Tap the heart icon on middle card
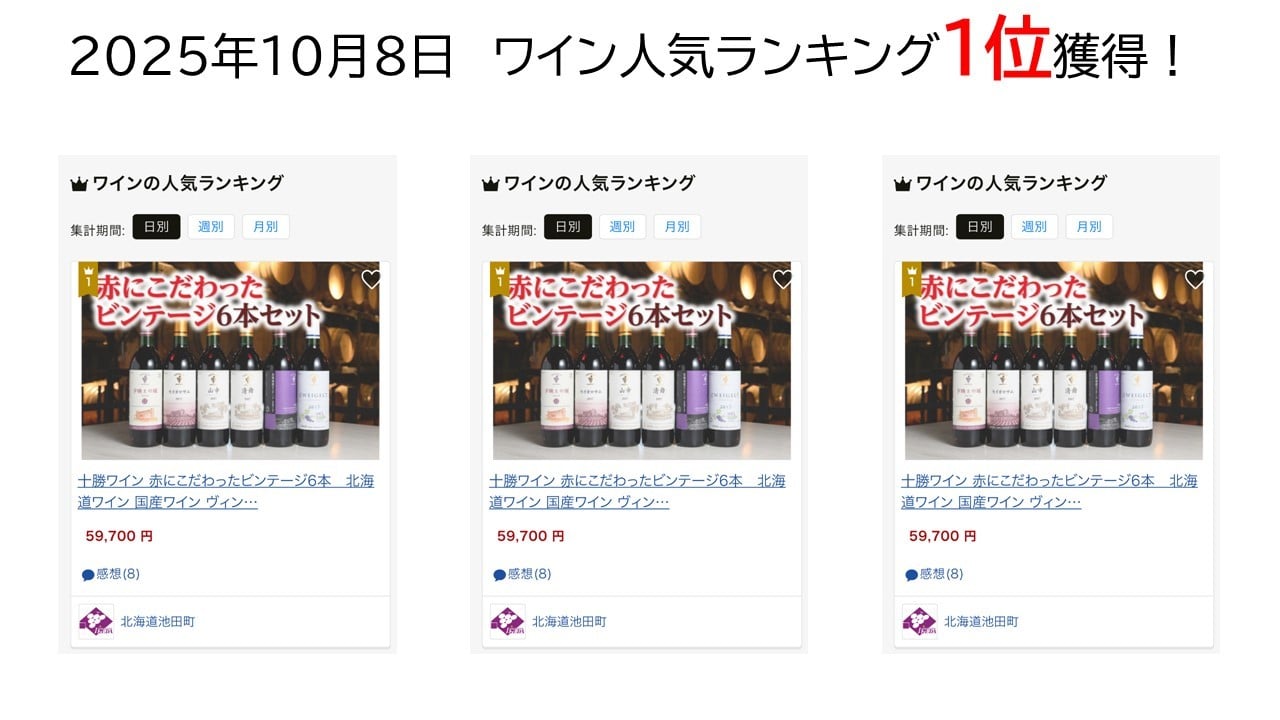 [783, 280]
